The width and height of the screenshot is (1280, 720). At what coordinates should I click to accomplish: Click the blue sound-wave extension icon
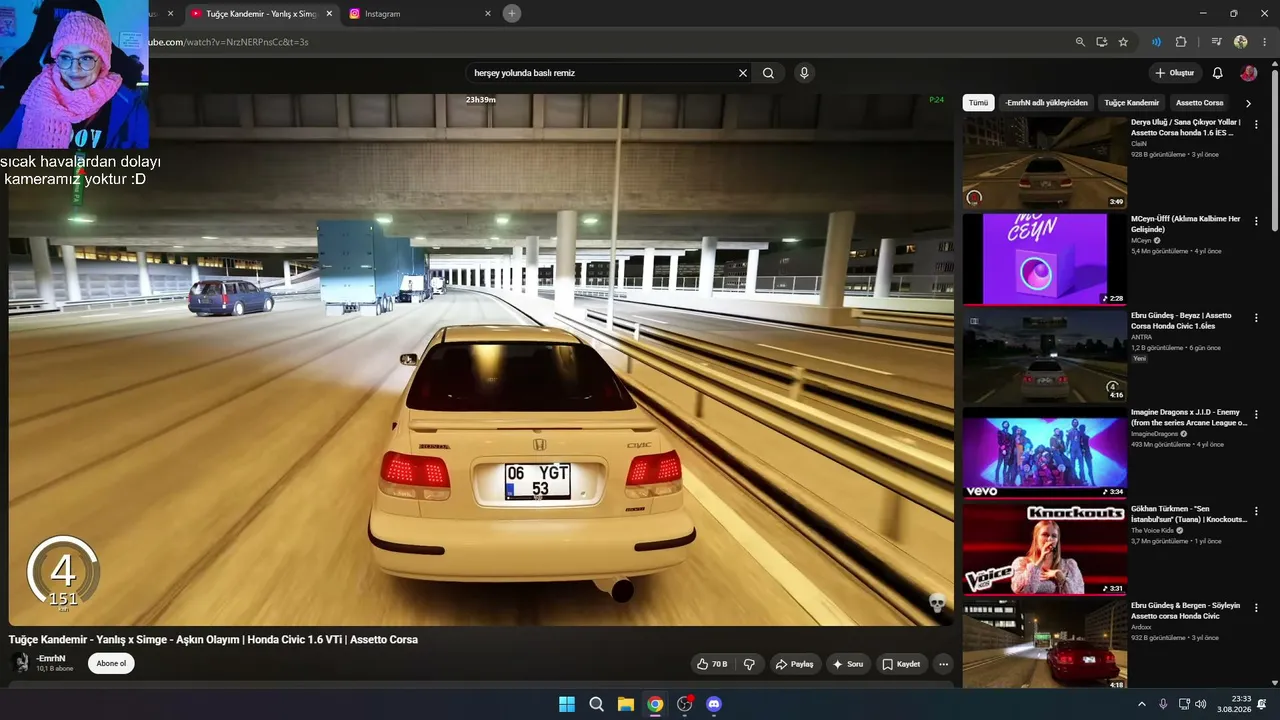1156,42
